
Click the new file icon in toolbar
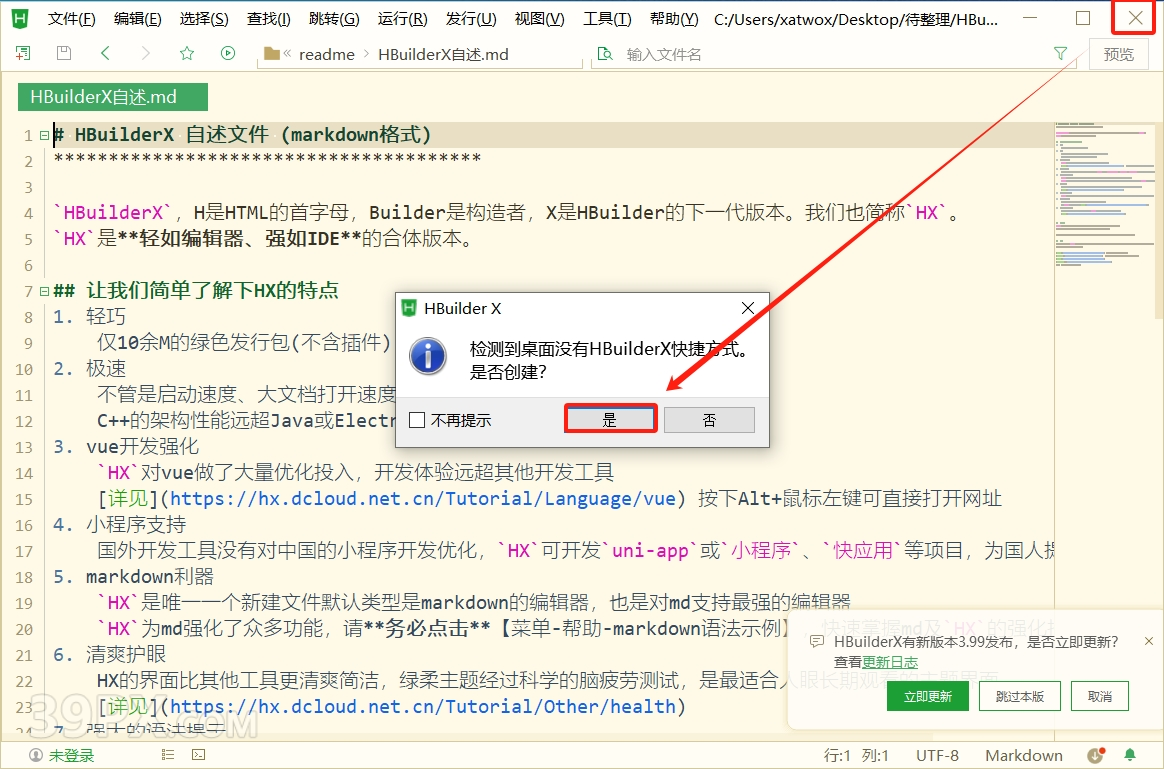[x=23, y=53]
